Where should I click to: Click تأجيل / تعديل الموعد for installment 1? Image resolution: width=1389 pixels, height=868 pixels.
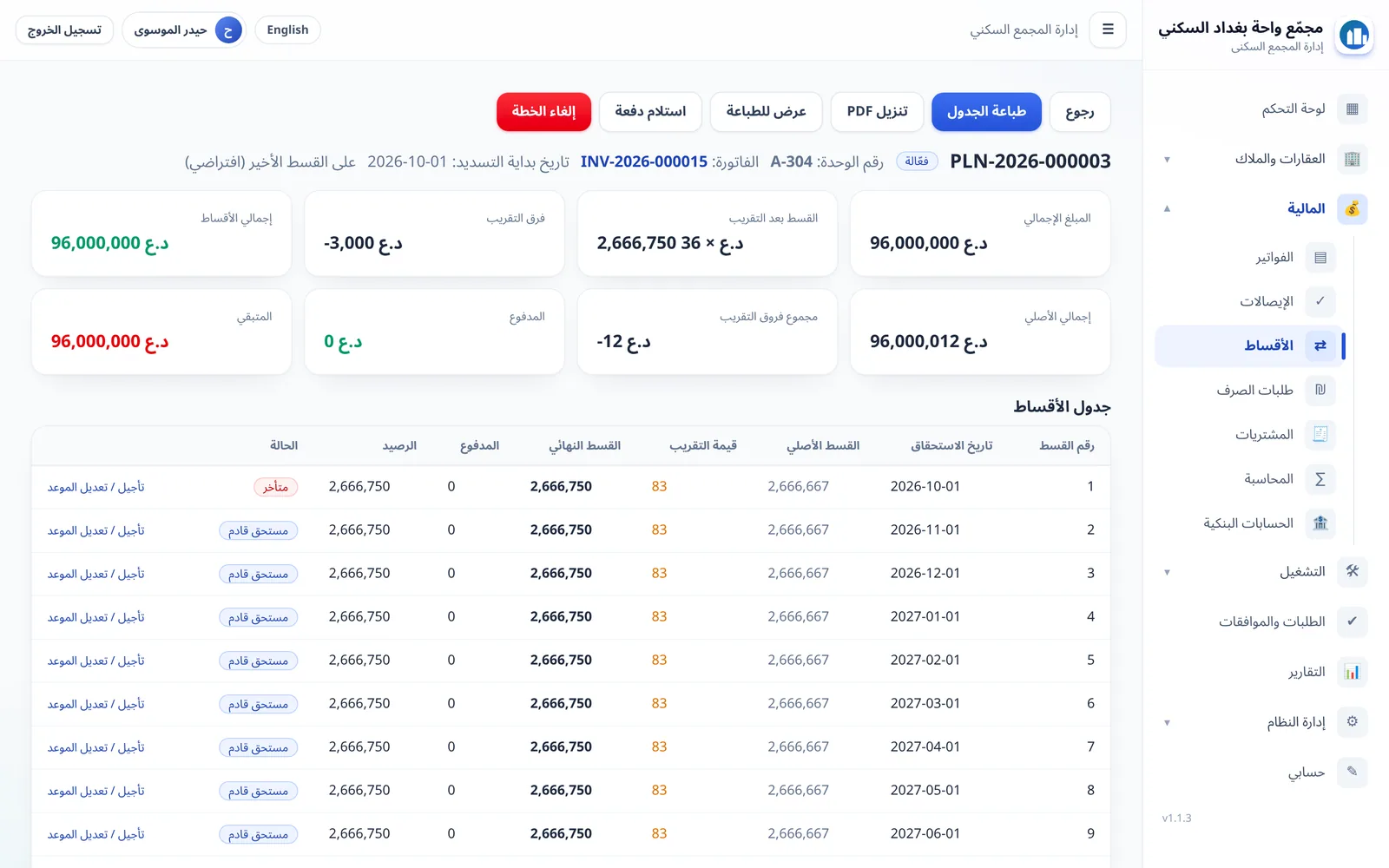[96, 487]
